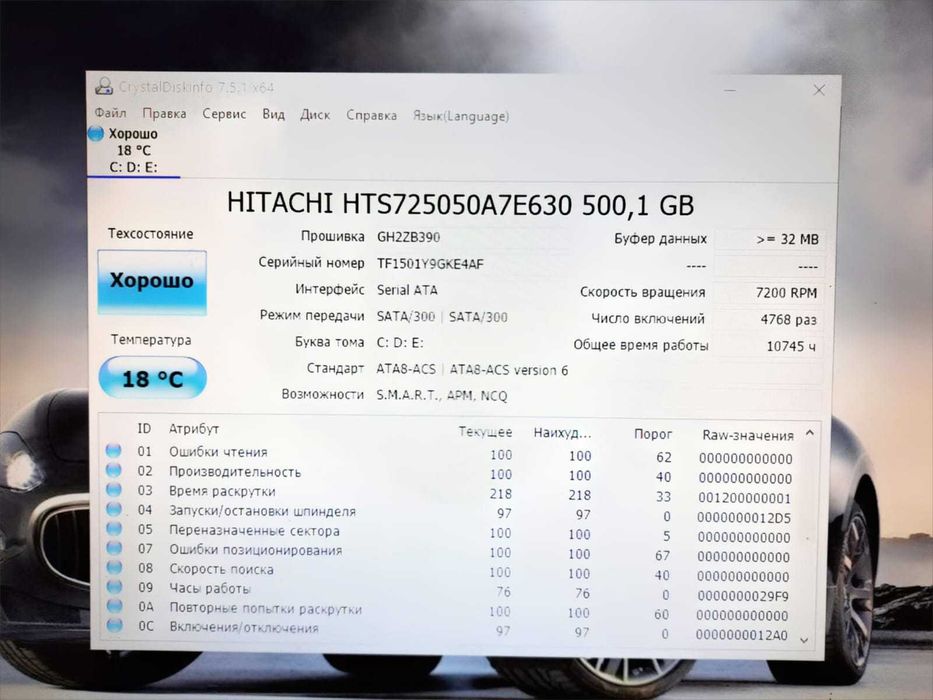Screen dimensions: 933x700
Task: Click the status icon for Ошибки позиционирования
Action: (114, 548)
